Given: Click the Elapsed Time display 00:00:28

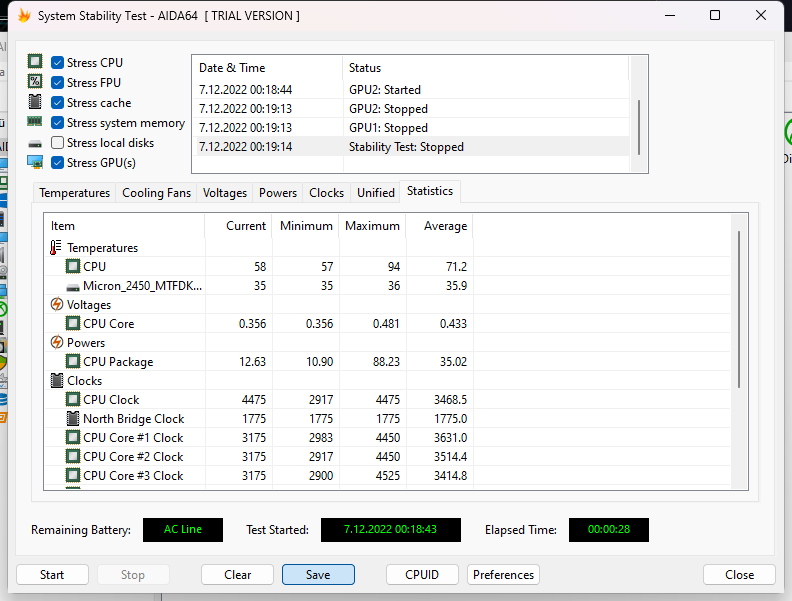Looking at the screenshot, I should coord(609,529).
